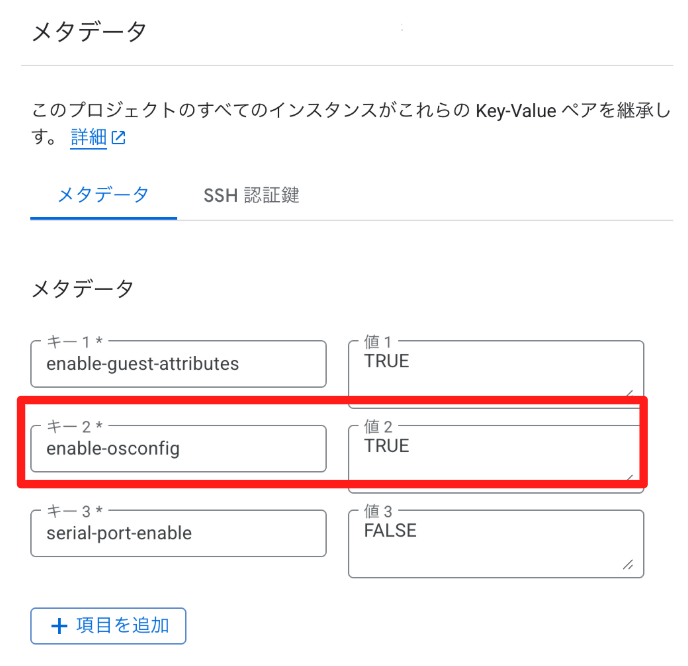This screenshot has height=666, width=688.
Task: Grab the resize handle of 値 2 box
Action: pyautogui.click(x=630, y=477)
